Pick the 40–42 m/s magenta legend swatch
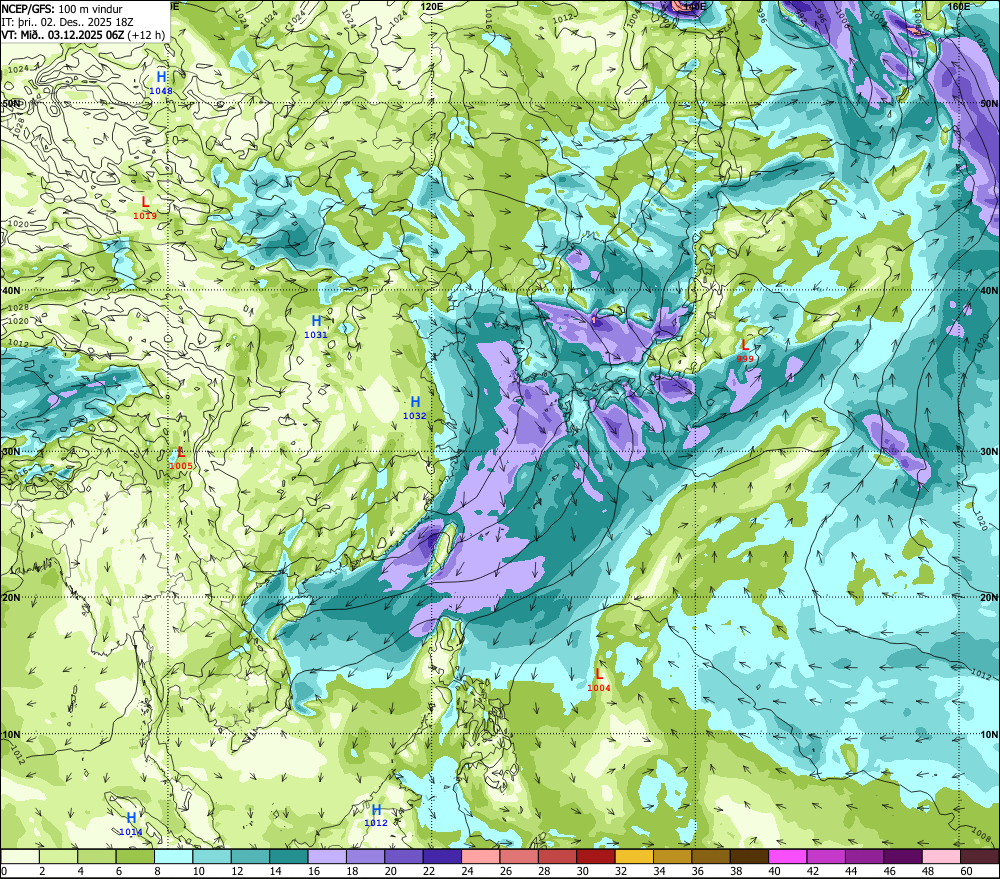Viewport: 1000px width, 879px height. tap(788, 857)
